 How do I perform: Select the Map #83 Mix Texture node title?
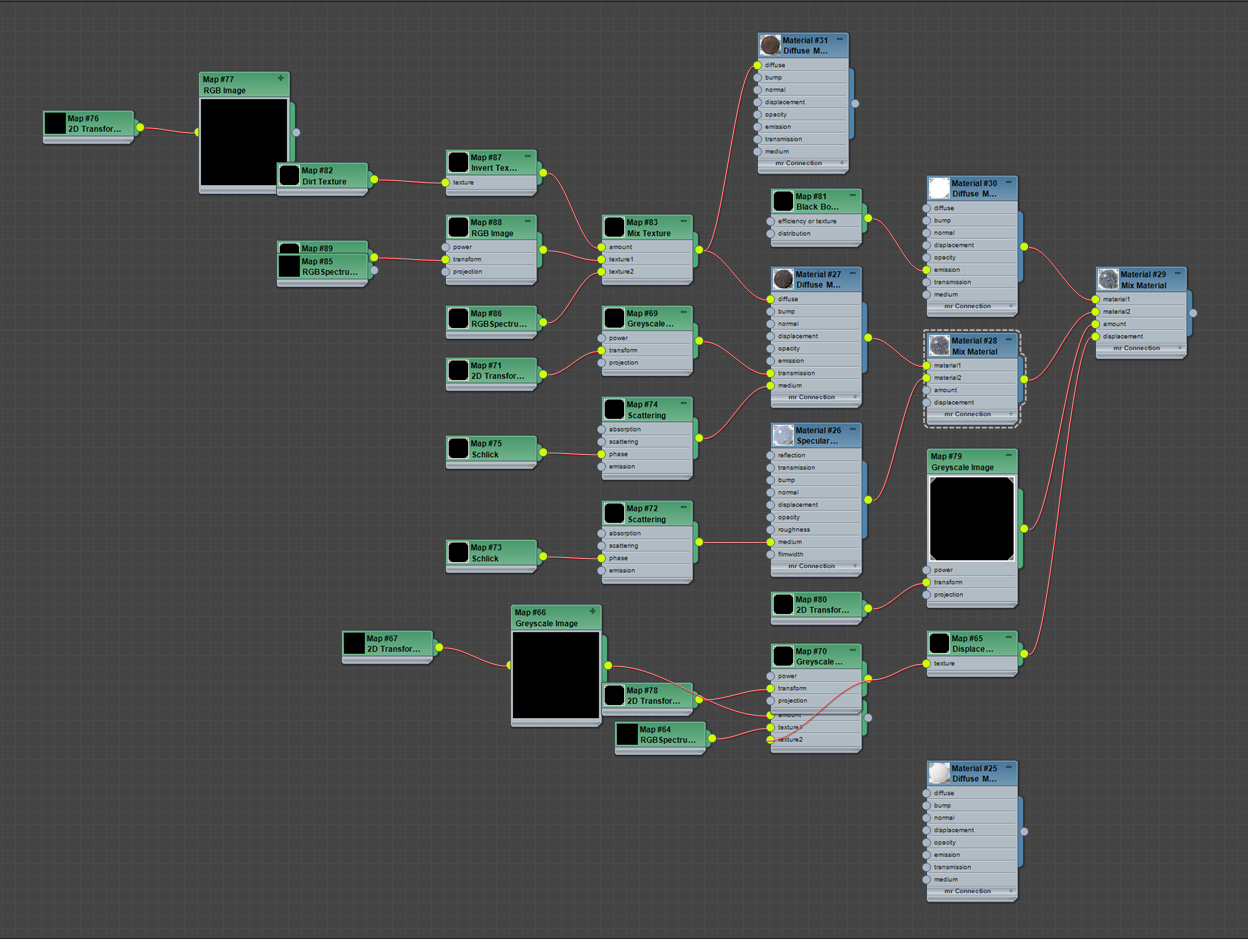[x=649, y=228]
